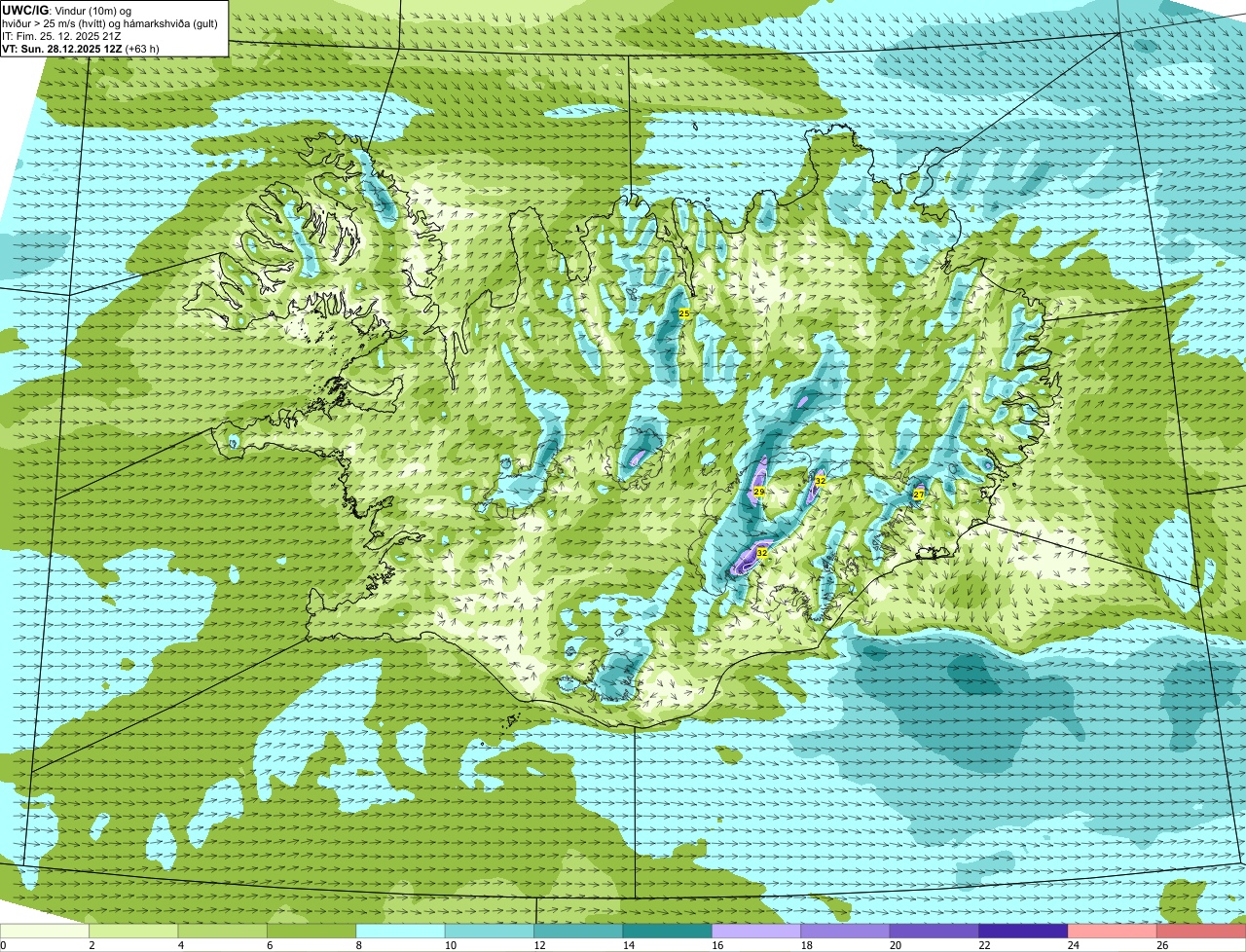
Task: Select the 14–16 m/s dark teal legend swatch
Action: [668, 932]
